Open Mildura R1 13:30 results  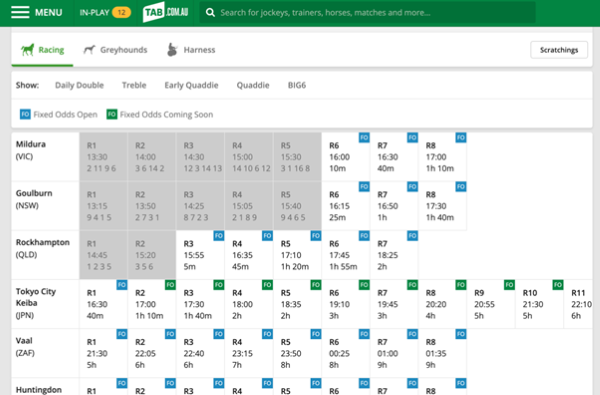coord(103,157)
